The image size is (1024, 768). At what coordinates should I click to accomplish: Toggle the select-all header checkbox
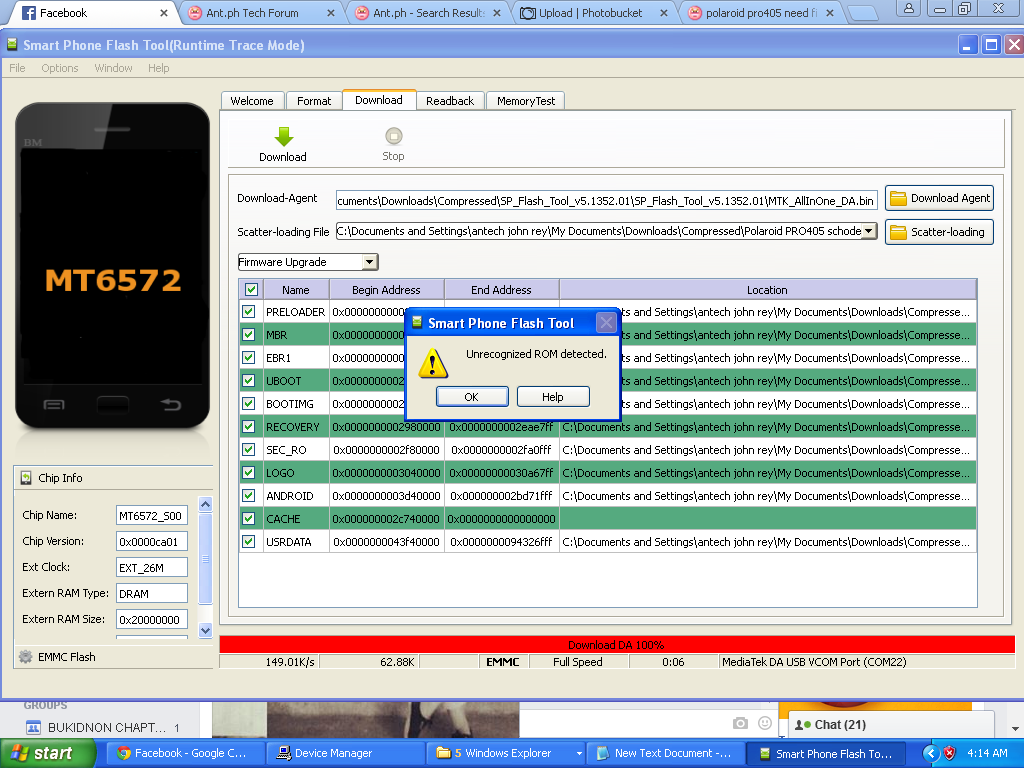pos(251,289)
